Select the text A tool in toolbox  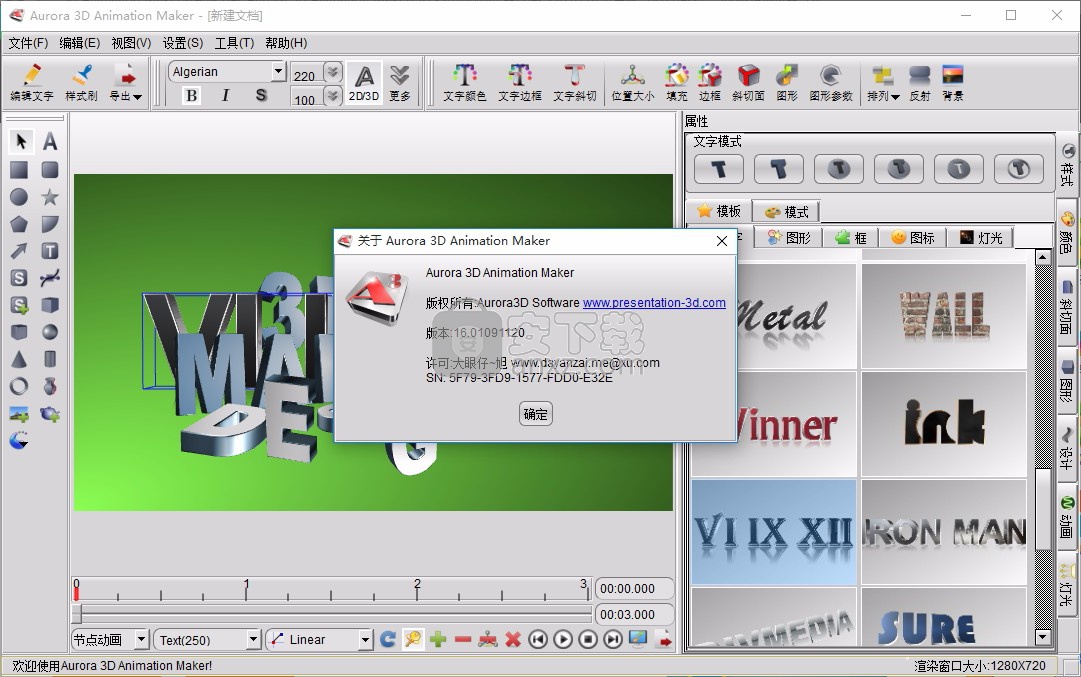50,141
